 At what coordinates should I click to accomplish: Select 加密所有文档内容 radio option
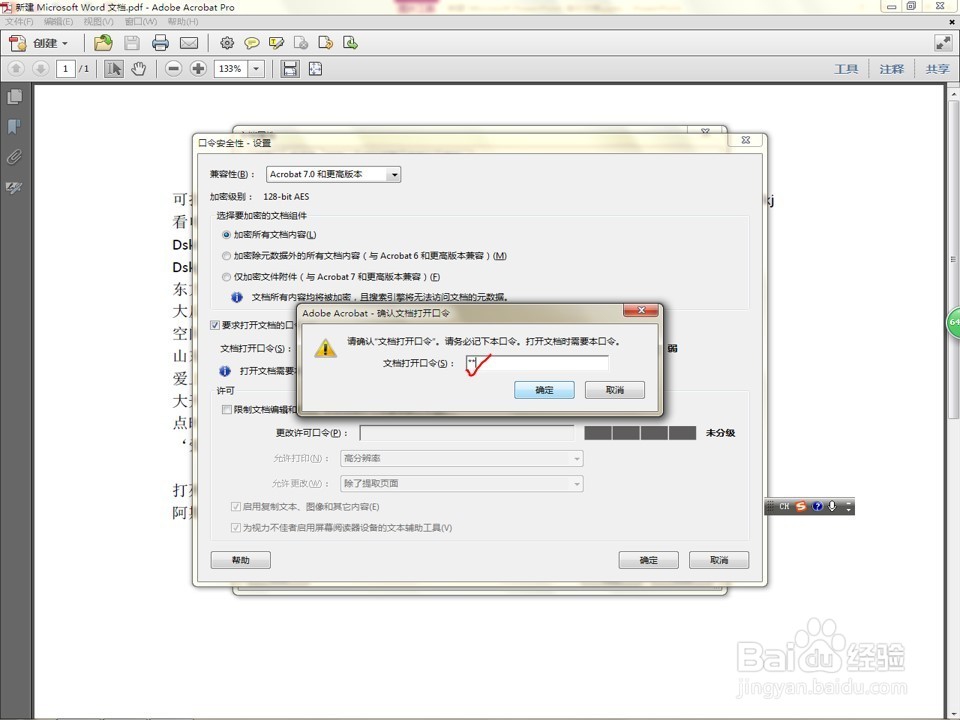point(227,234)
